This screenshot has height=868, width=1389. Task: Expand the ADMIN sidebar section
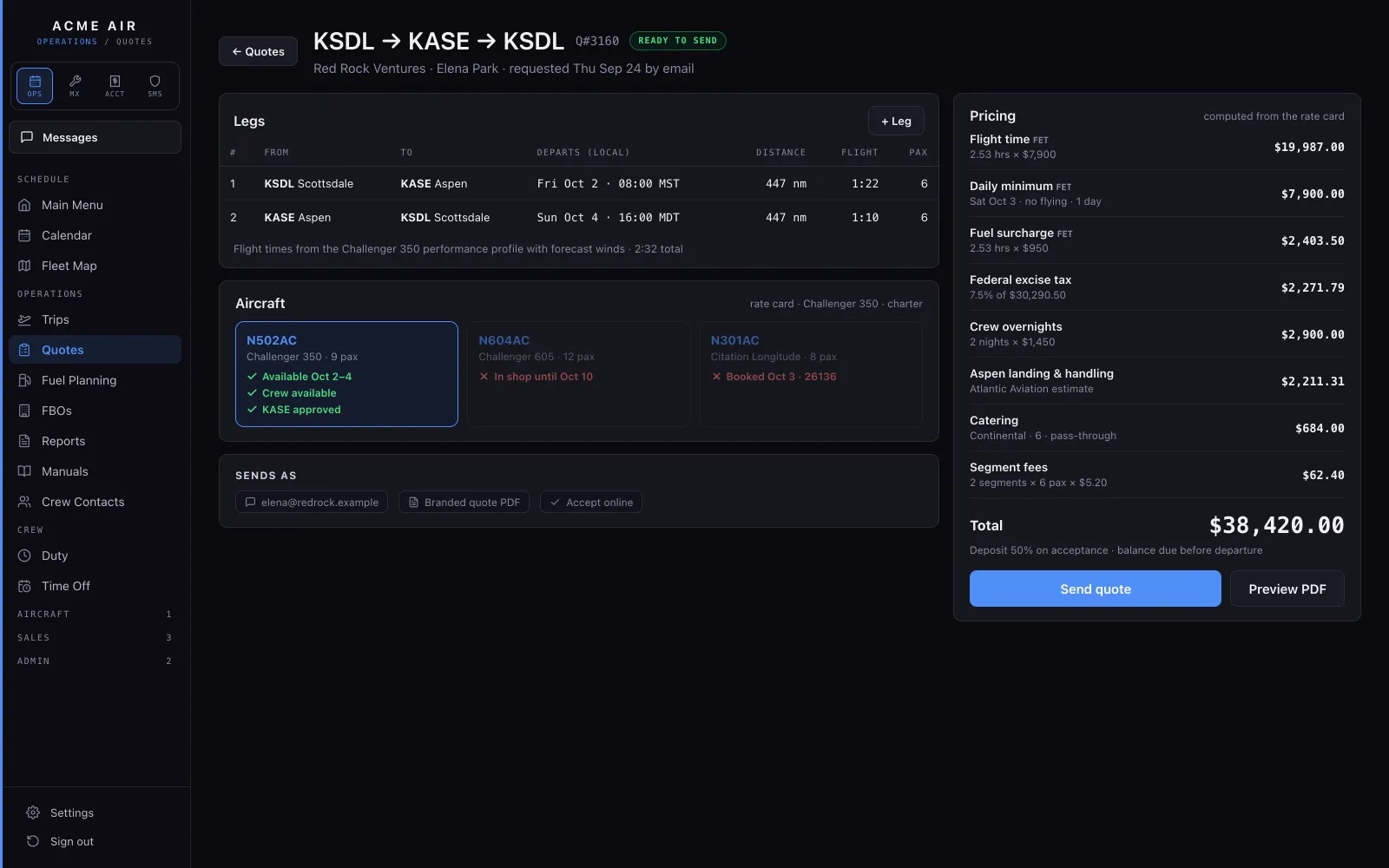[95, 661]
